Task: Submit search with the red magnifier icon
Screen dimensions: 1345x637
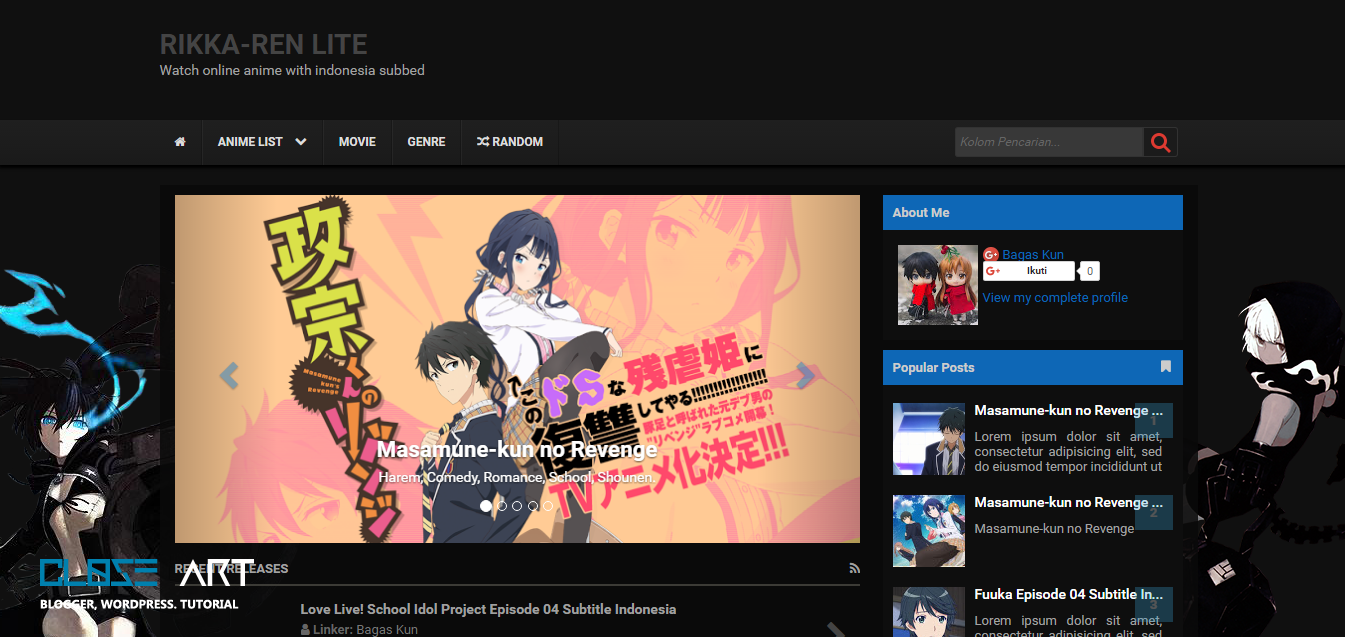Action: [1161, 142]
